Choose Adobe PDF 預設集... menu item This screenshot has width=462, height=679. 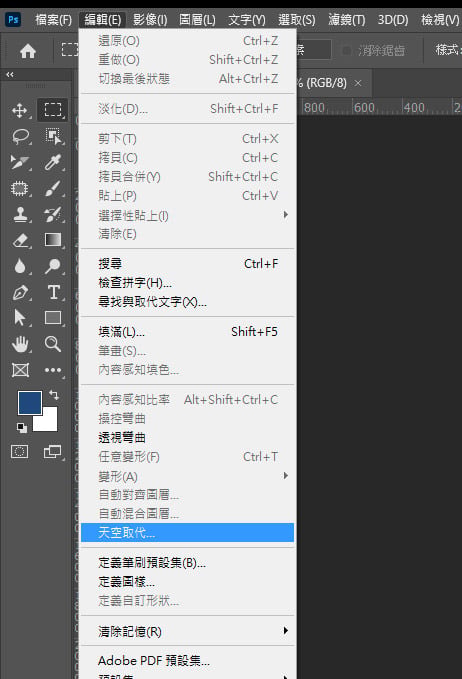pyautogui.click(x=187, y=661)
